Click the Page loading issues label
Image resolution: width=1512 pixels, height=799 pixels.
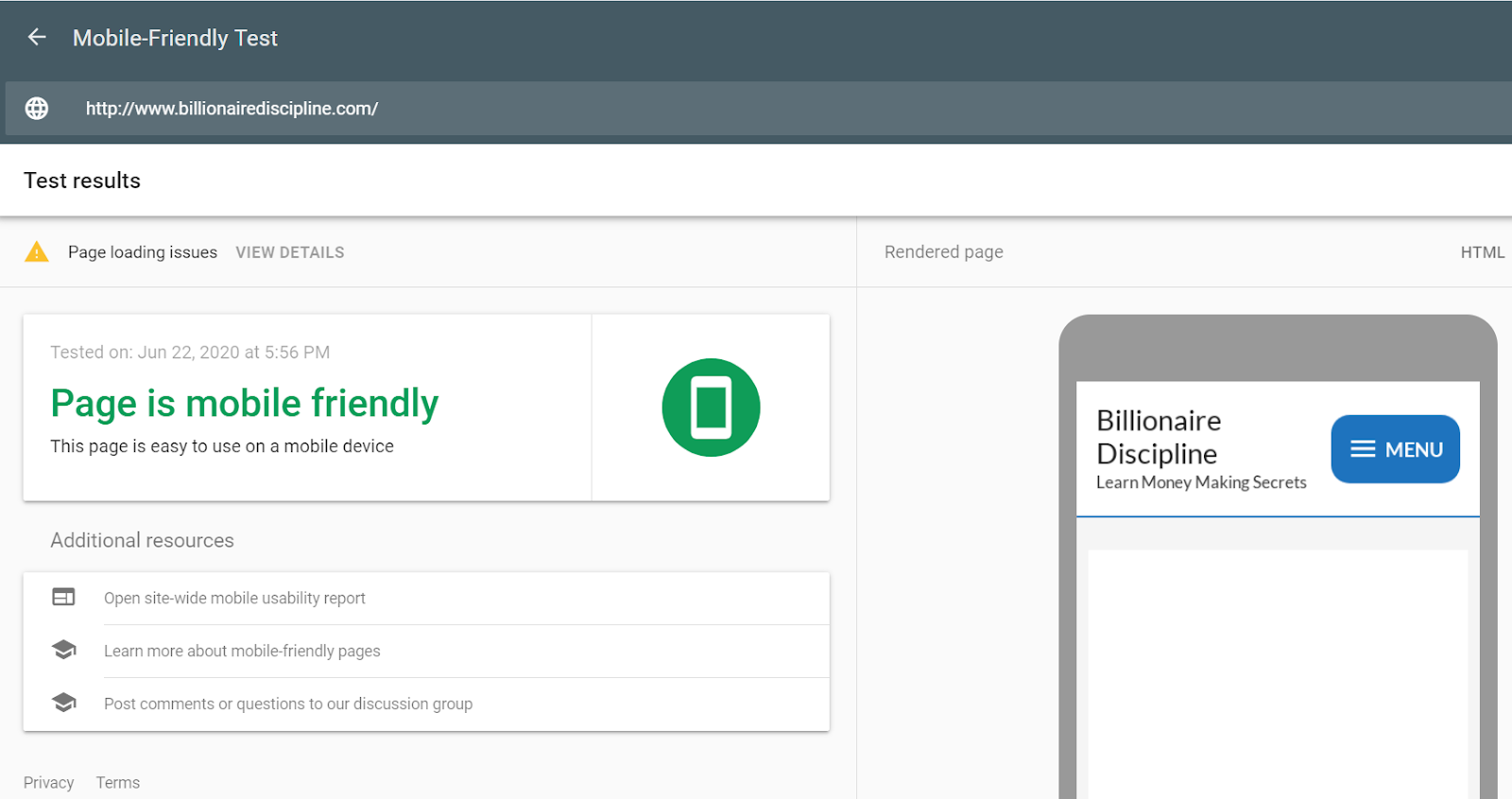click(x=143, y=252)
